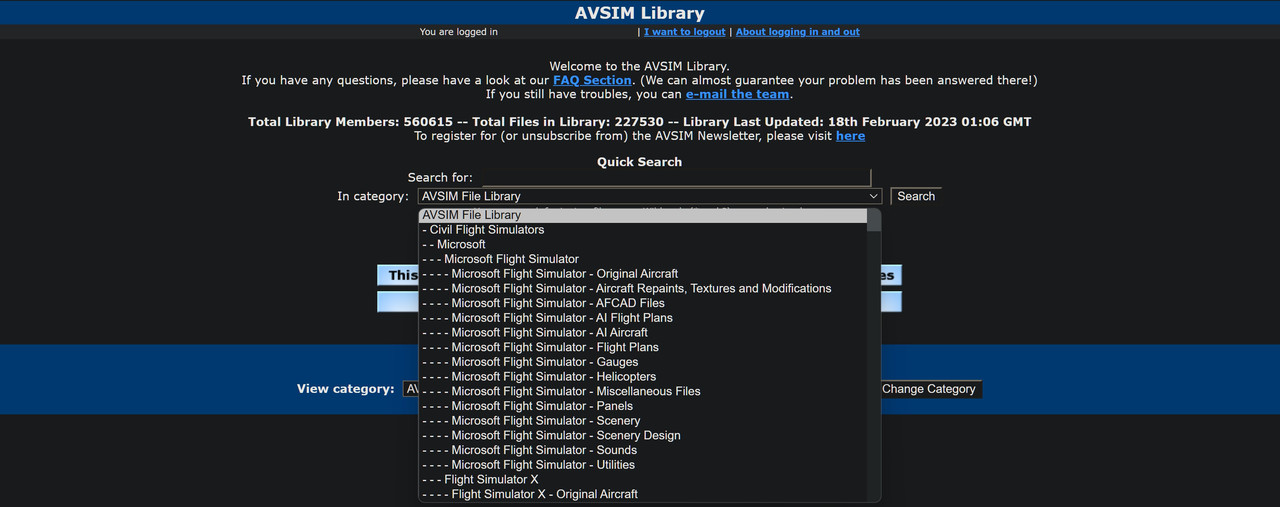This screenshot has width=1280, height=507.
Task: Choose 'Microsoft Flight Simulator - Sounds'
Action: click(643, 450)
